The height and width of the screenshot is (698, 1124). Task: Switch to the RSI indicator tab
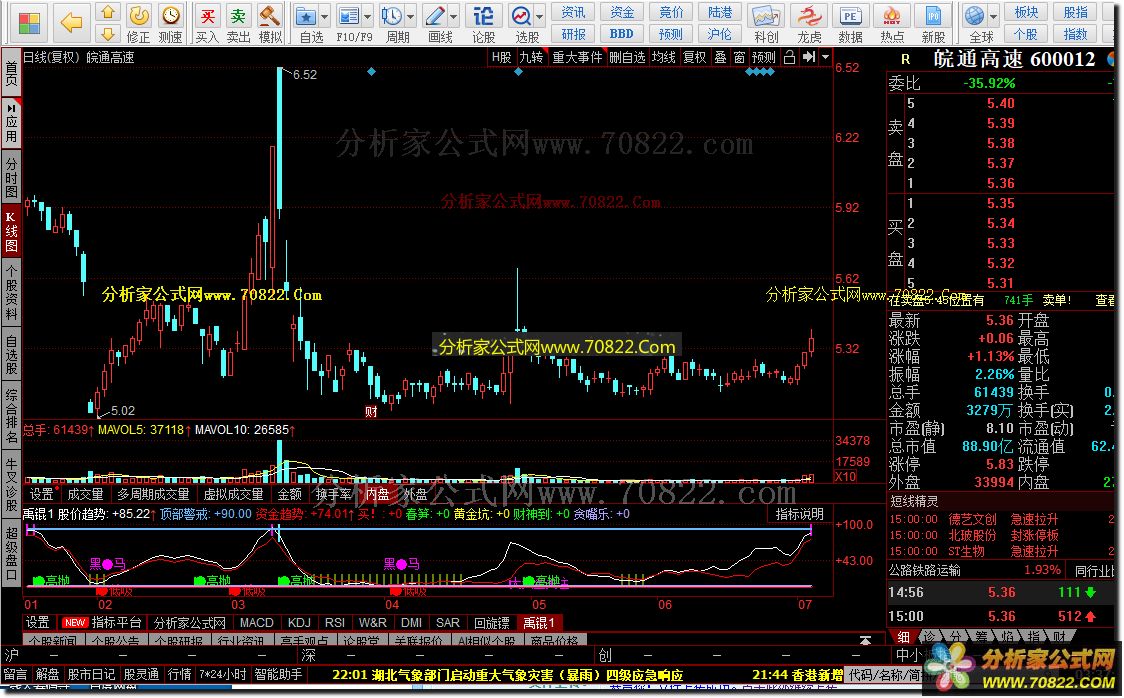(335, 623)
